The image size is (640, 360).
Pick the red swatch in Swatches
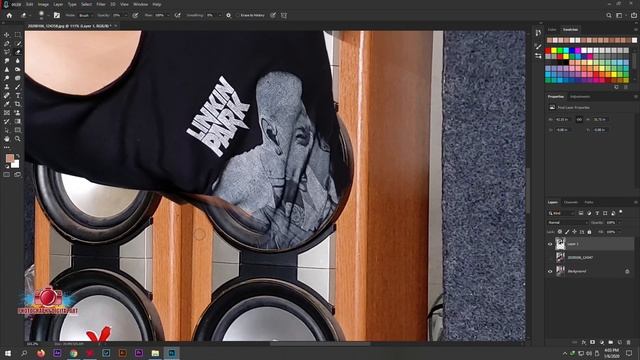pos(548,51)
